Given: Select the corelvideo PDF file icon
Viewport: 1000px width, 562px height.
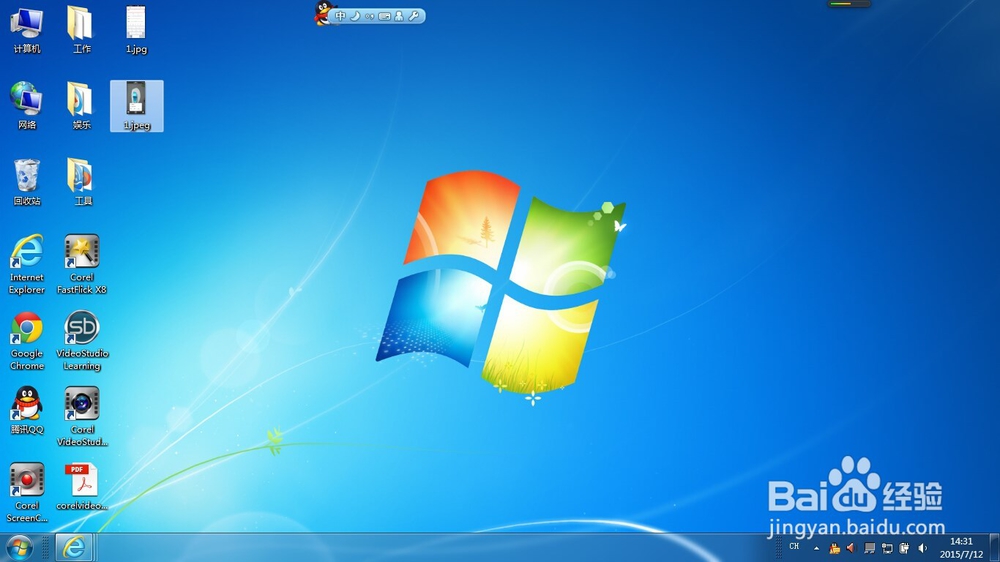Looking at the screenshot, I should tap(82, 487).
